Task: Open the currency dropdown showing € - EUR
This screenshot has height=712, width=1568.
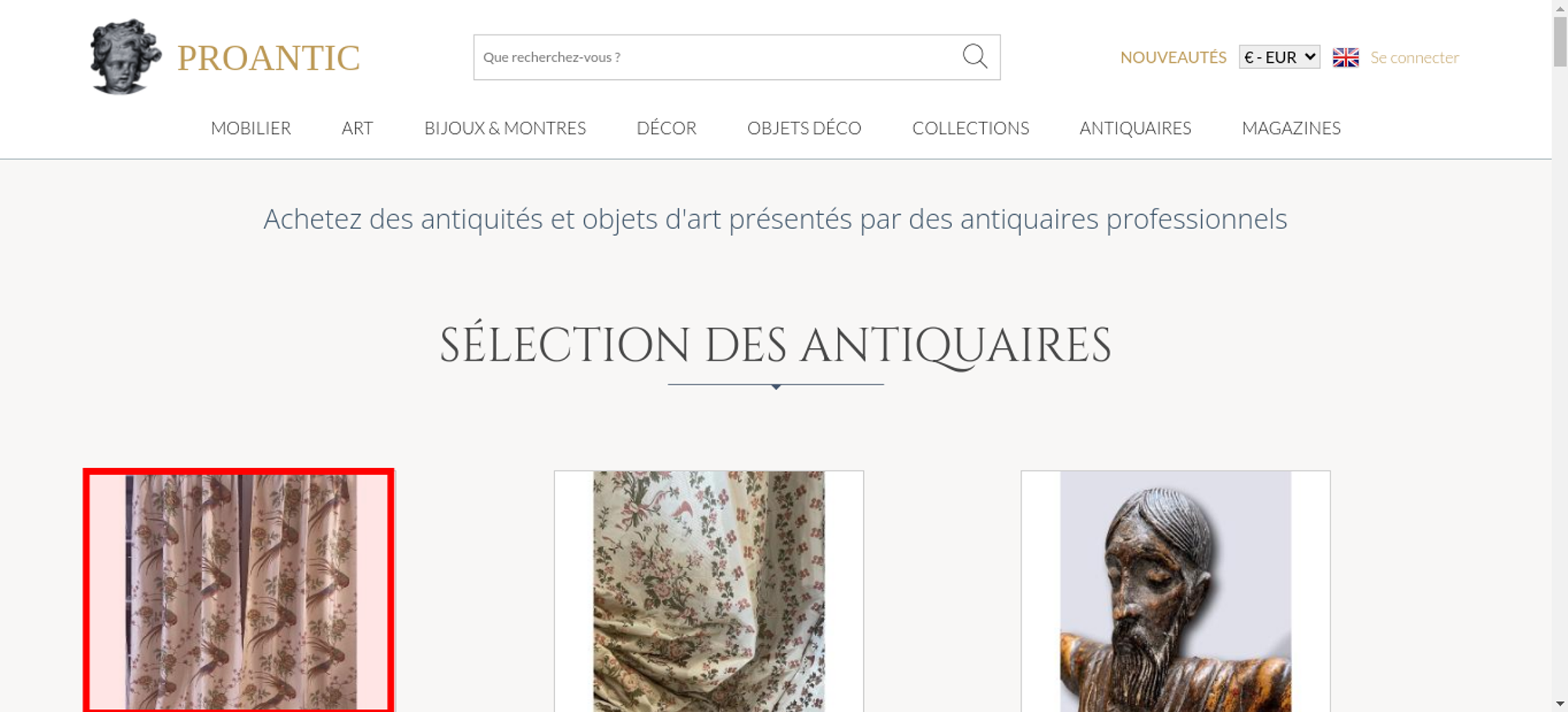Action: click(1279, 57)
